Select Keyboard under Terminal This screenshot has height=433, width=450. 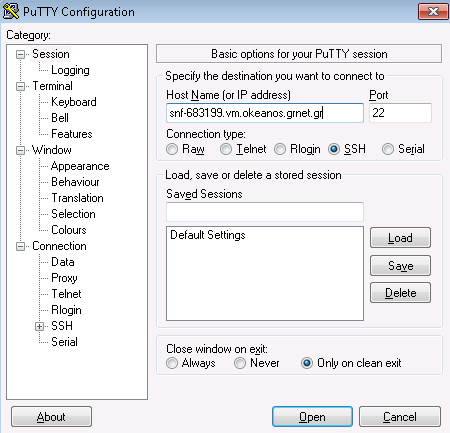click(x=74, y=102)
